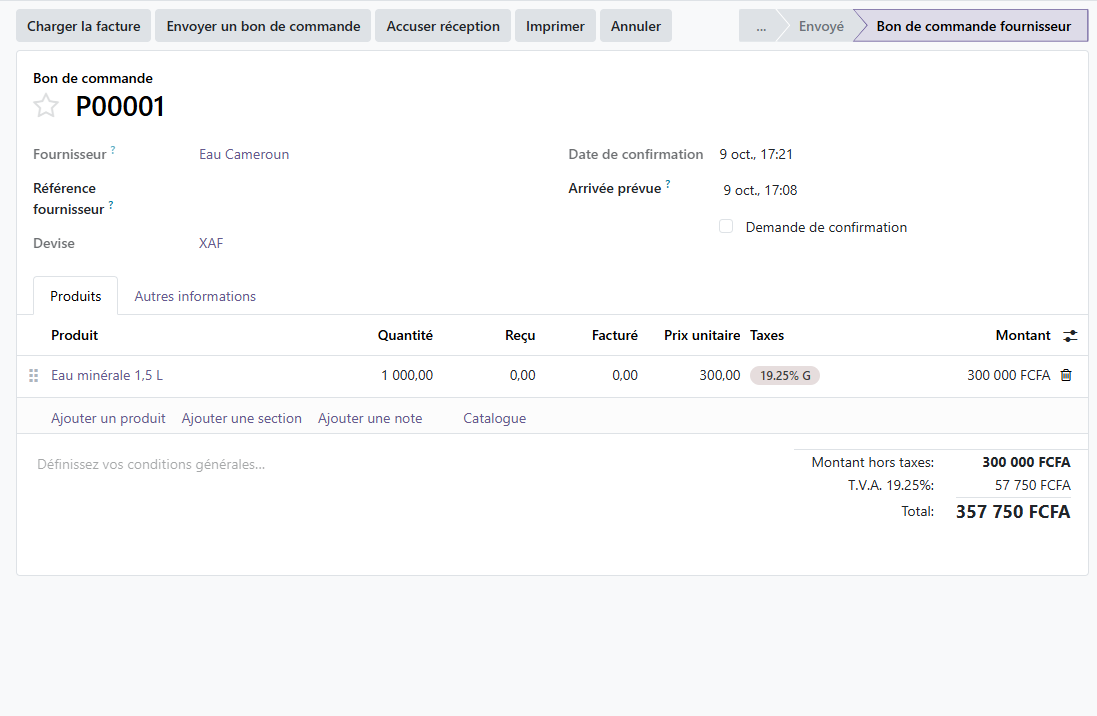Click order number P00001 heading
The width and height of the screenshot is (1097, 716).
pos(120,106)
